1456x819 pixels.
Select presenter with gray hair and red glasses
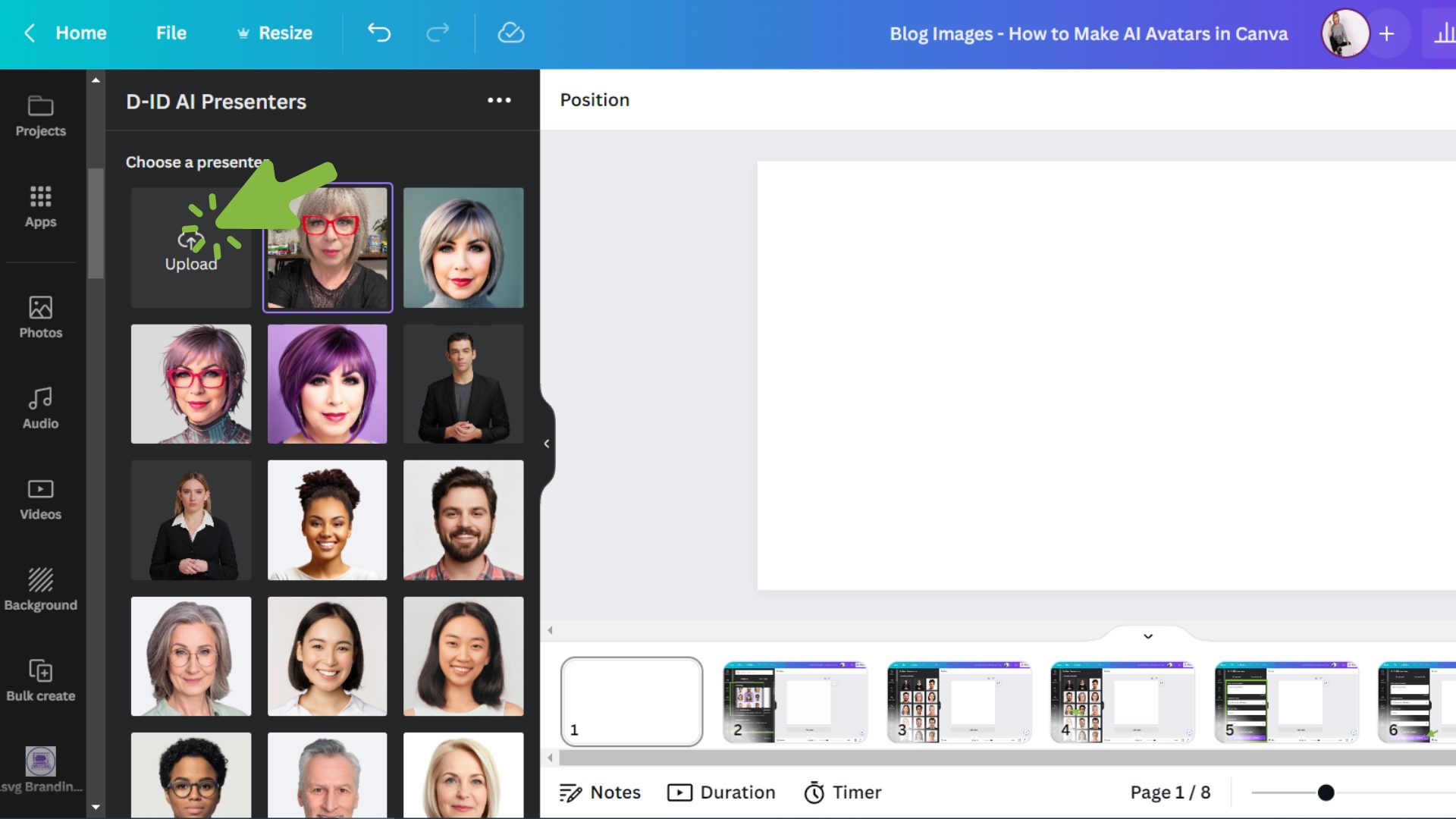pyautogui.click(x=328, y=248)
